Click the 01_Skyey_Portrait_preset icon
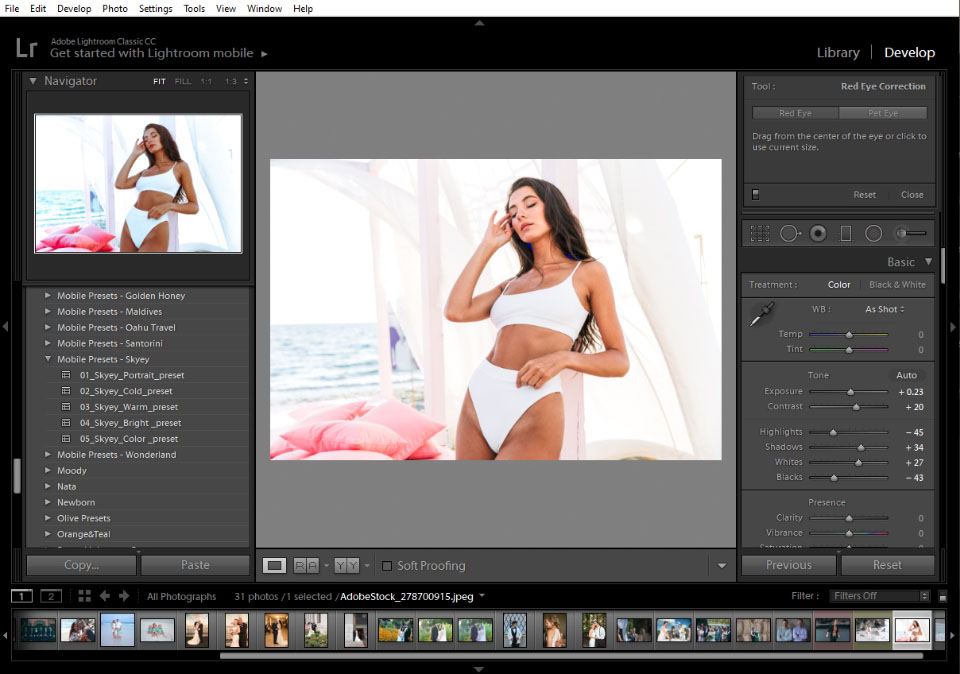960x674 pixels. point(66,375)
